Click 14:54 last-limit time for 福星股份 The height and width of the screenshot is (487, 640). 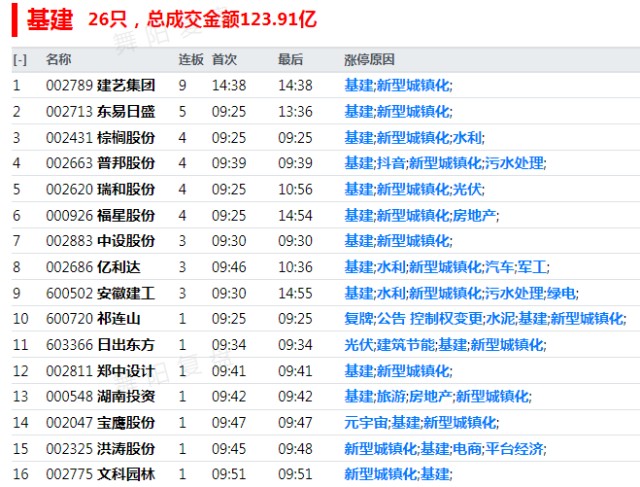[296, 215]
